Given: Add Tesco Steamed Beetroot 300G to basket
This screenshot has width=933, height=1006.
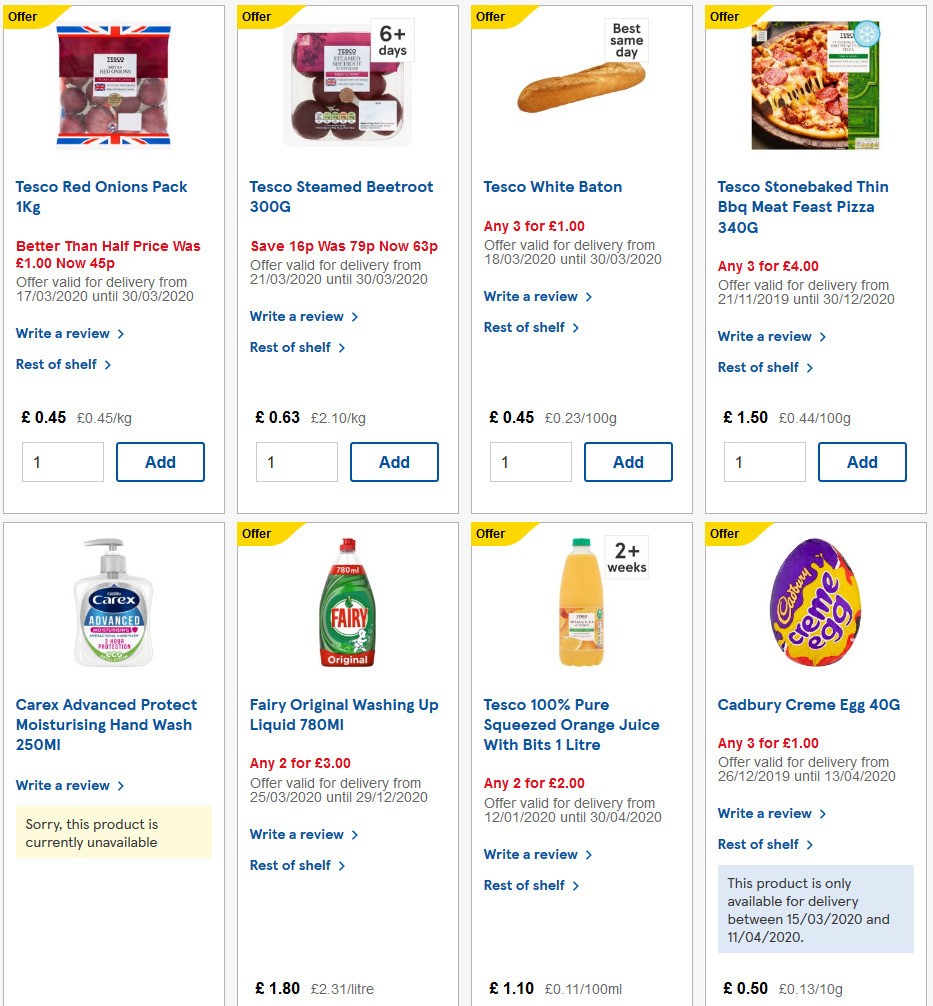Looking at the screenshot, I should point(394,462).
